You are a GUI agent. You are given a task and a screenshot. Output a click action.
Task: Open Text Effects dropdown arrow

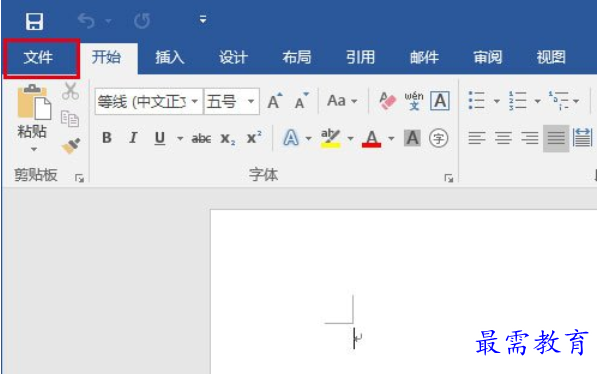(308, 138)
